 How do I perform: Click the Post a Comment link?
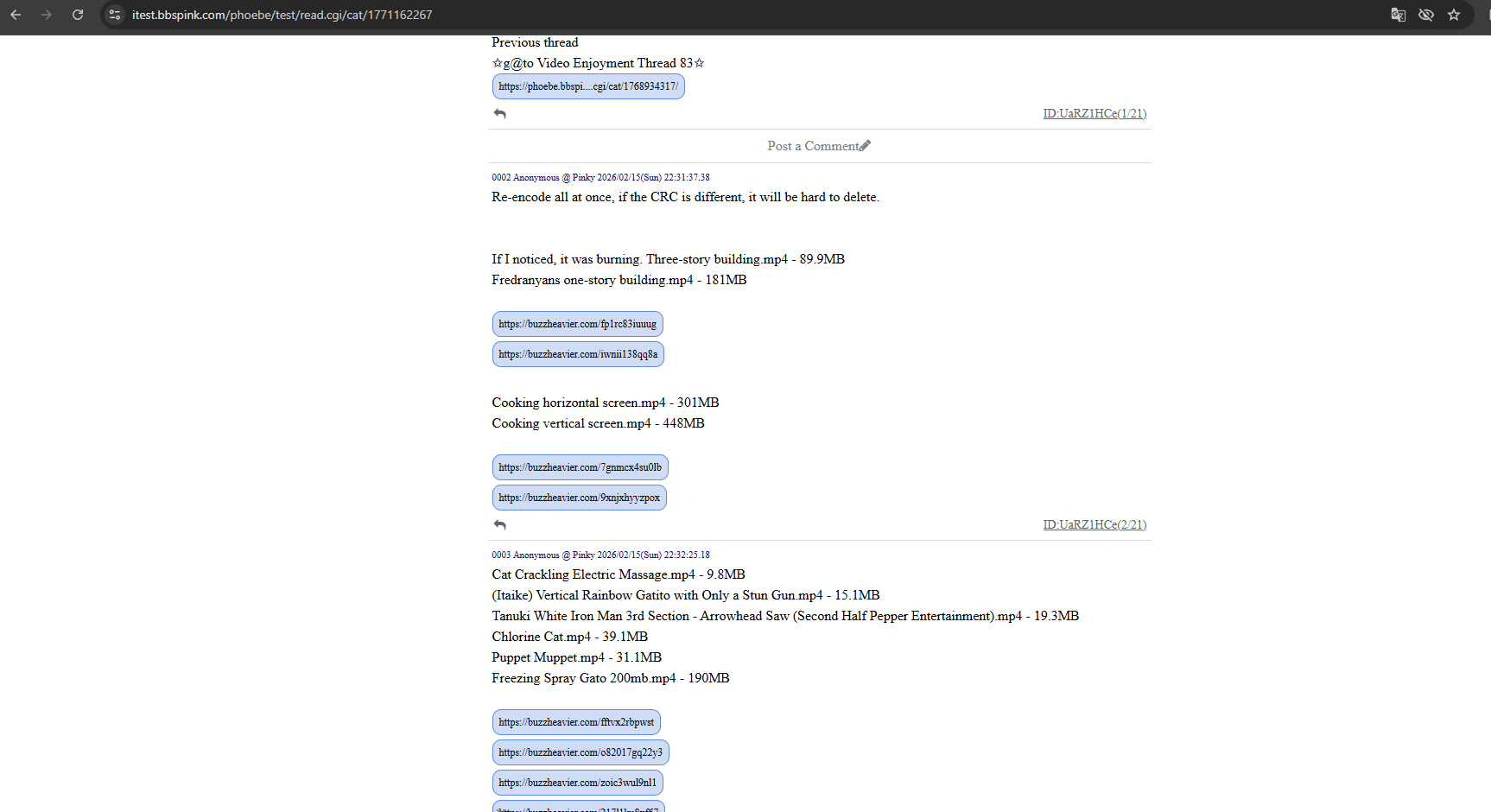pos(812,146)
